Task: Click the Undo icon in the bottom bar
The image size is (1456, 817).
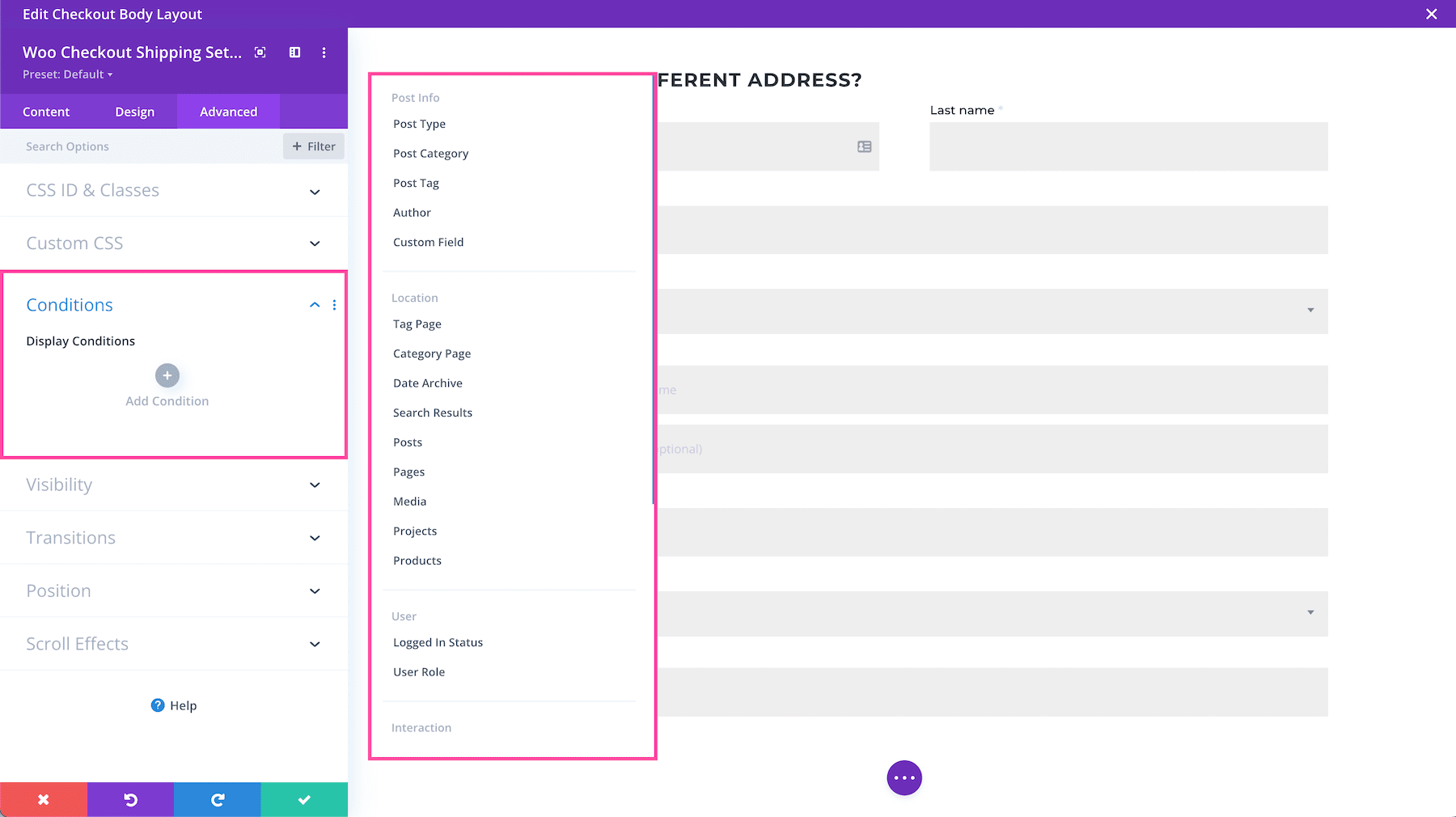Action: [x=130, y=799]
